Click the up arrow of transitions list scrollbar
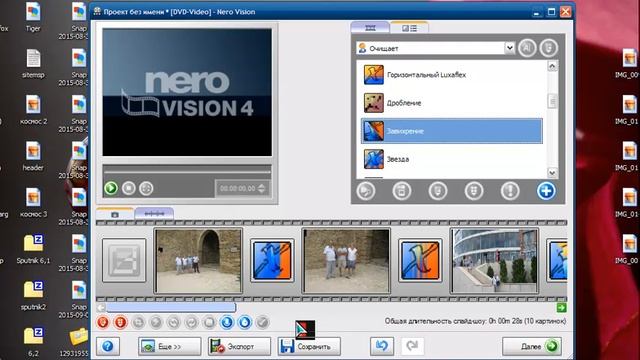640x360 pixels. pos(552,66)
